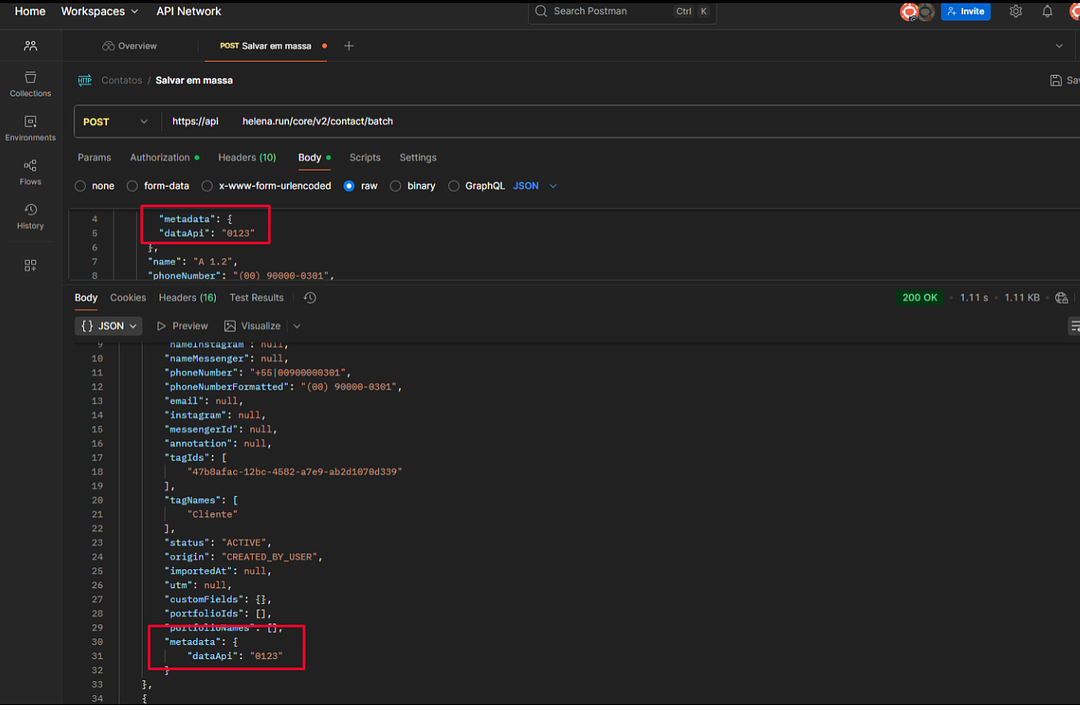Screen dimensions: 1080x710
Task: Click the Visualize button
Action: point(252,326)
